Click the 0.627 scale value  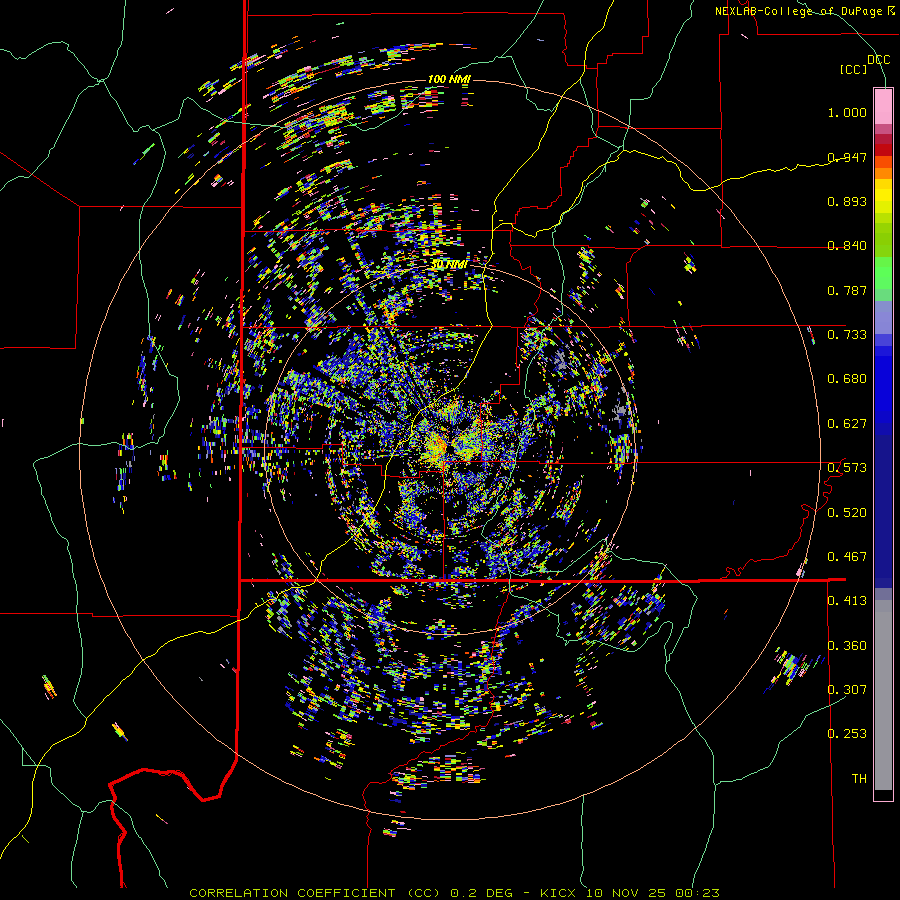pyautogui.click(x=847, y=424)
